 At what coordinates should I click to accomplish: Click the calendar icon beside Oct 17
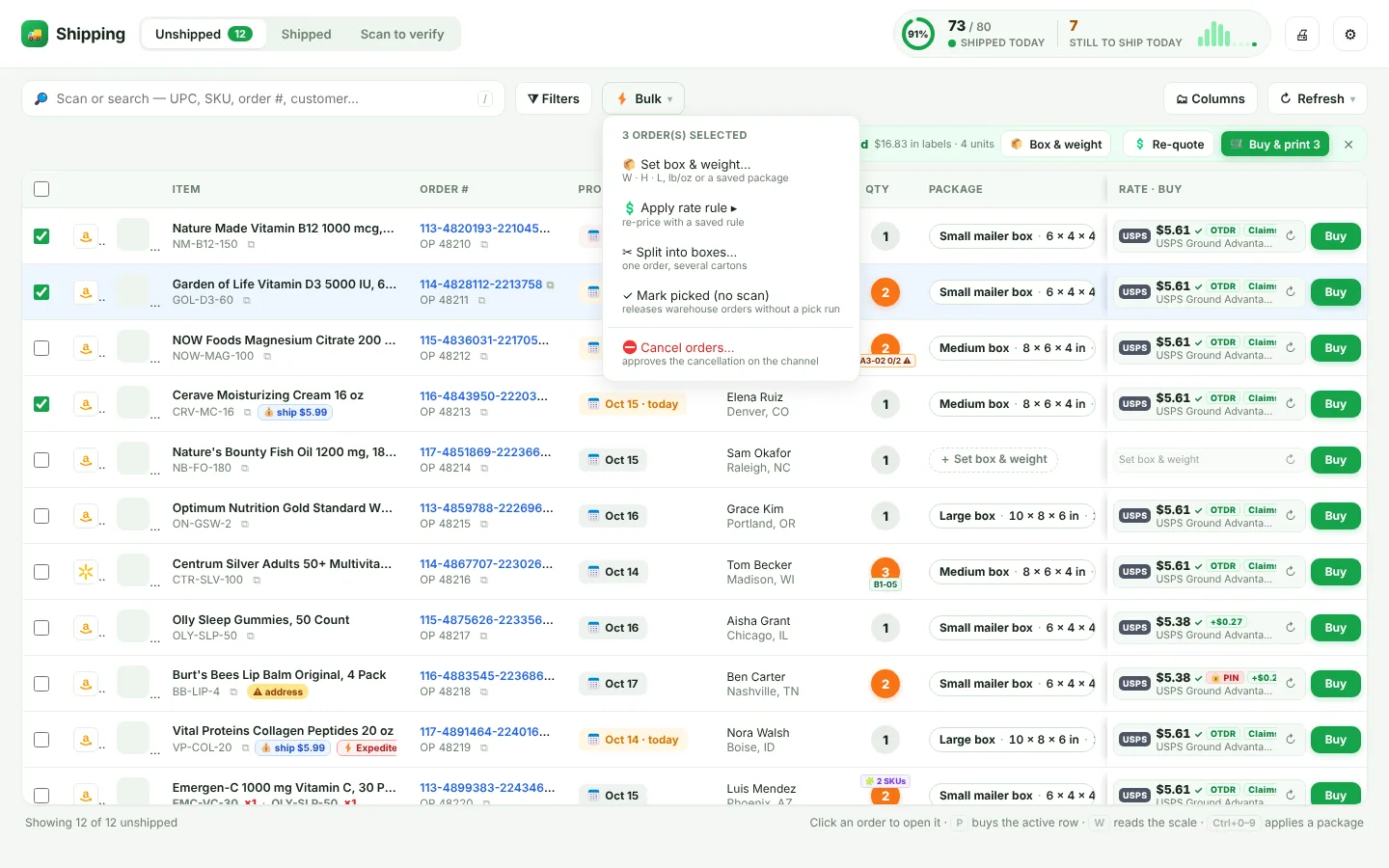594,684
